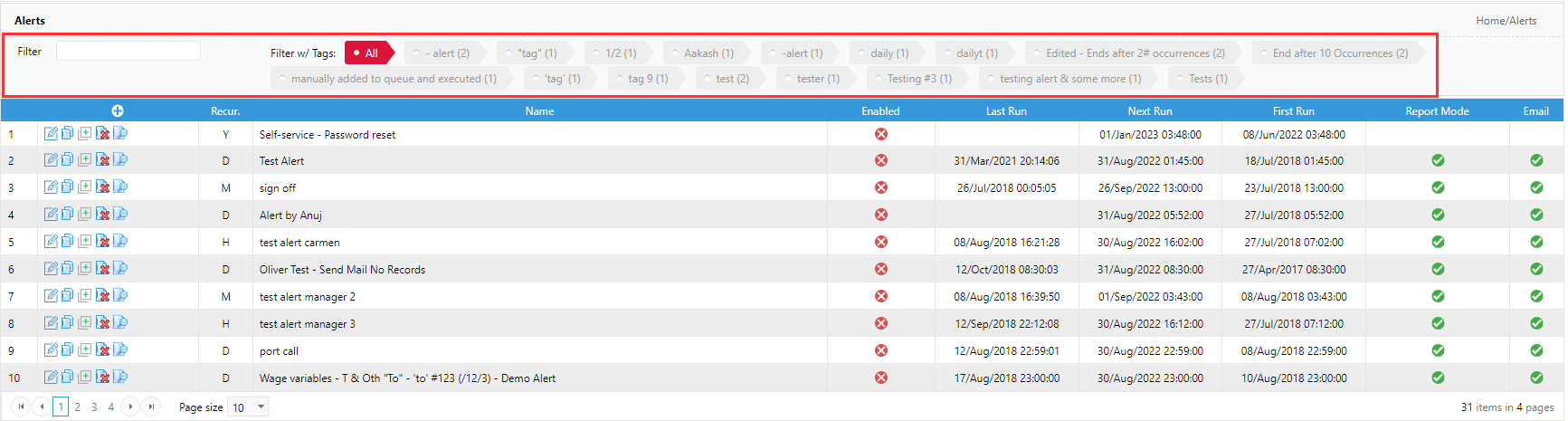1568x421 pixels.
Task: Edit the Self-service Password reset alert
Action: 52,134
